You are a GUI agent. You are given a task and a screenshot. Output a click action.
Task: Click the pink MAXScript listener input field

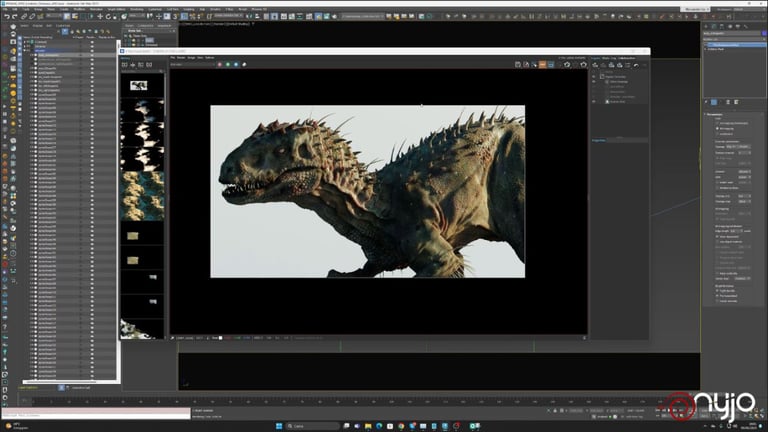point(96,410)
